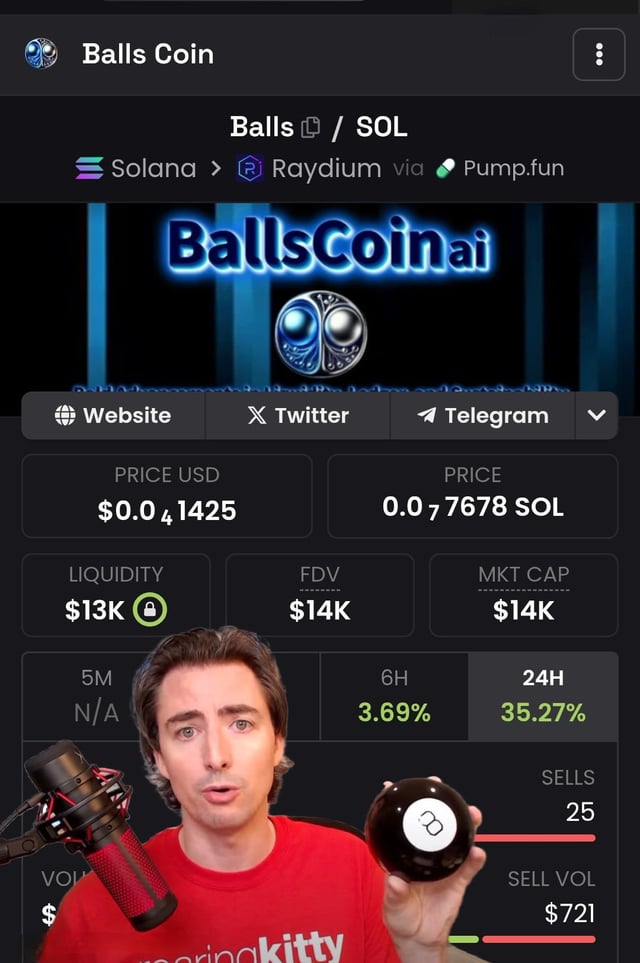The width and height of the screenshot is (640, 963).
Task: Click the Solana chain icon
Action: (90, 168)
